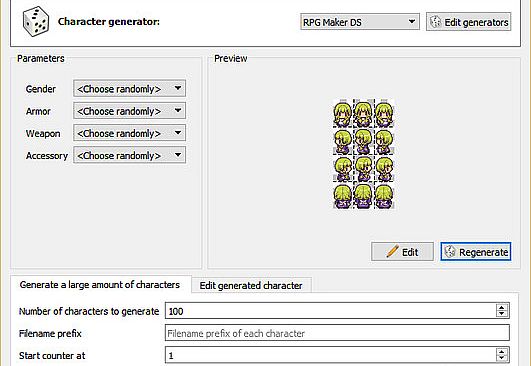Click the Parameters group label
The height and width of the screenshot is (366, 531).
coord(41,59)
